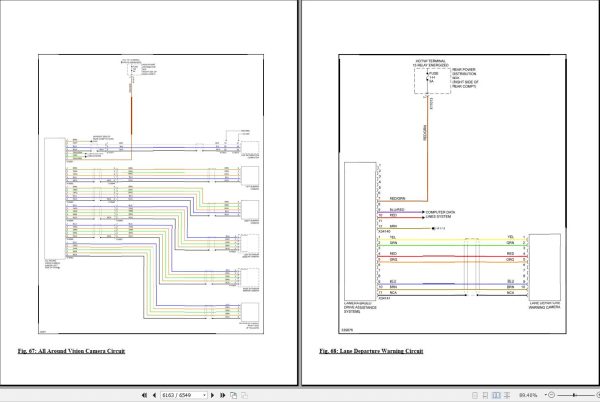Click the greyed-out second page-copy icon in the navigation bar
The image size is (600, 402).
[x=244, y=395]
